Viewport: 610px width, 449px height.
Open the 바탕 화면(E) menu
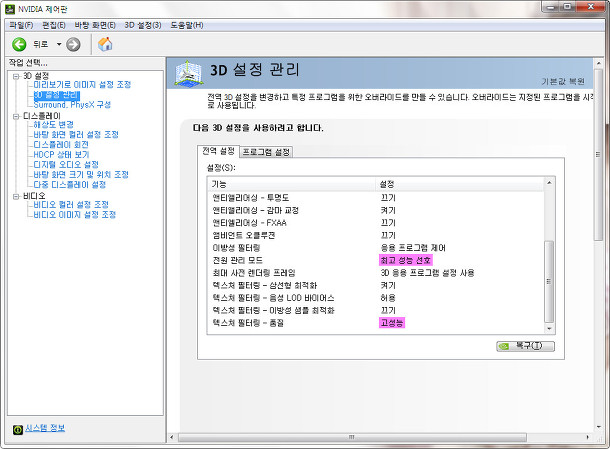click(95, 25)
